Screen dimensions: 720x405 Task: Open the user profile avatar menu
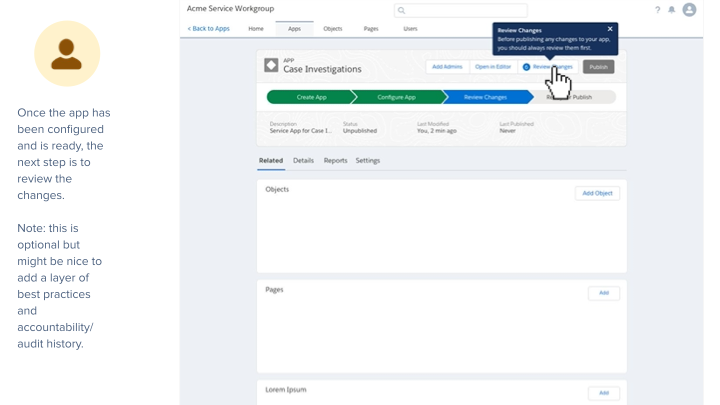click(x=689, y=10)
